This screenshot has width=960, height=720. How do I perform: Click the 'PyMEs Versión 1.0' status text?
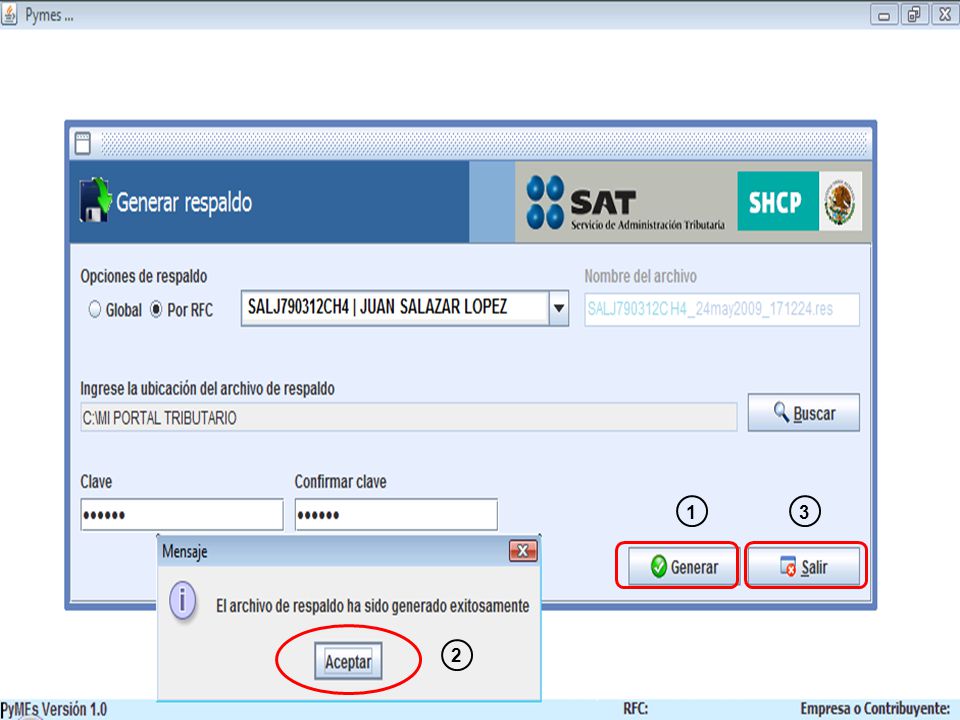point(54,709)
